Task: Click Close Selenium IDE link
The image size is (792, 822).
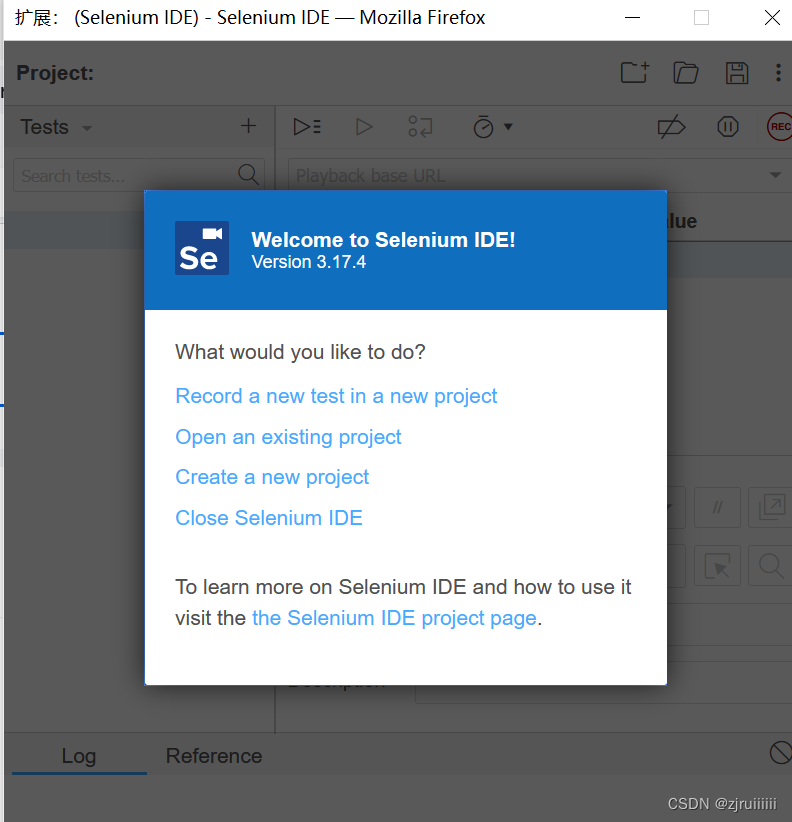Action: pyautogui.click(x=269, y=518)
